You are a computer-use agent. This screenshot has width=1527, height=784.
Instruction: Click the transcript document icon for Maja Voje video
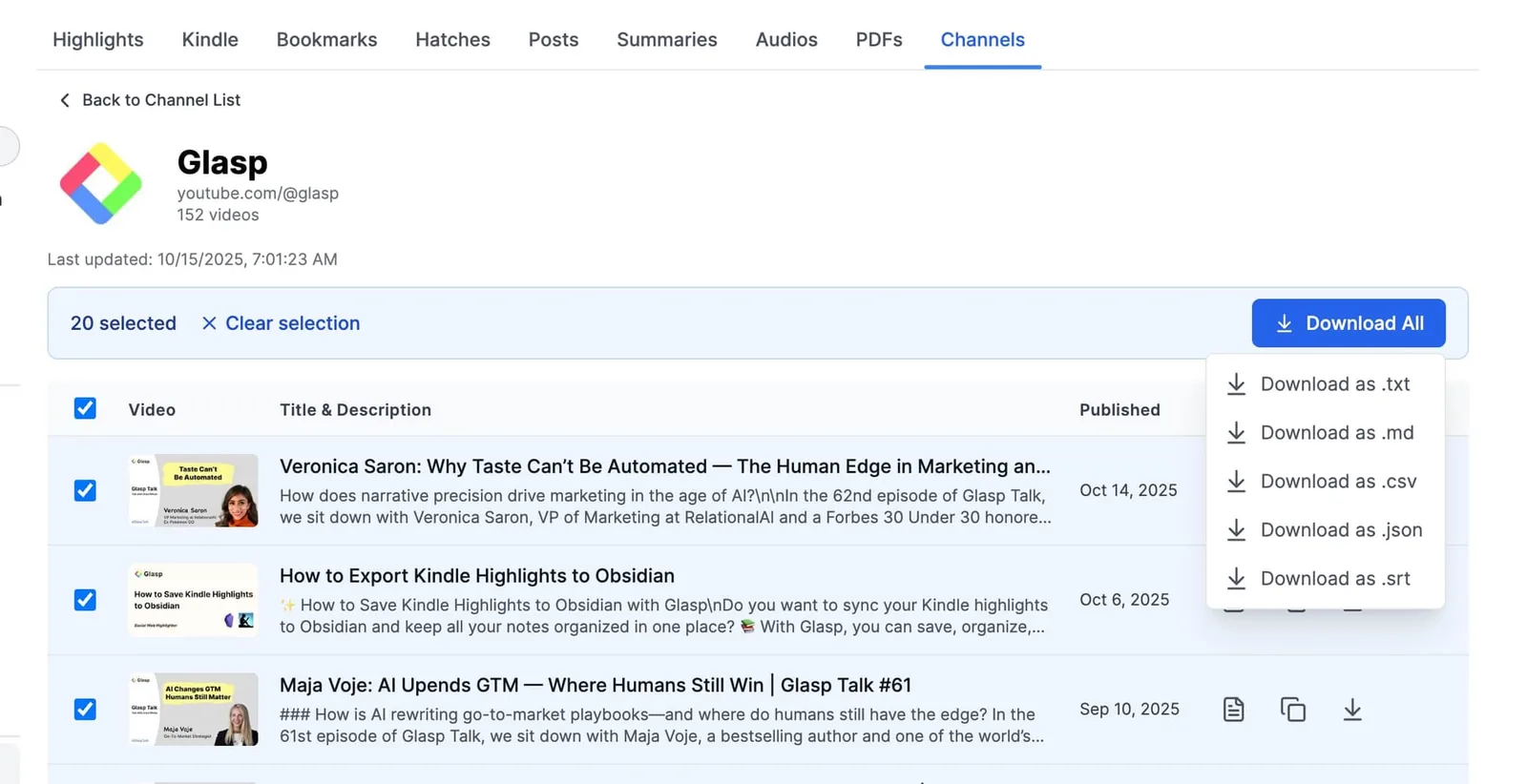pos(1233,710)
